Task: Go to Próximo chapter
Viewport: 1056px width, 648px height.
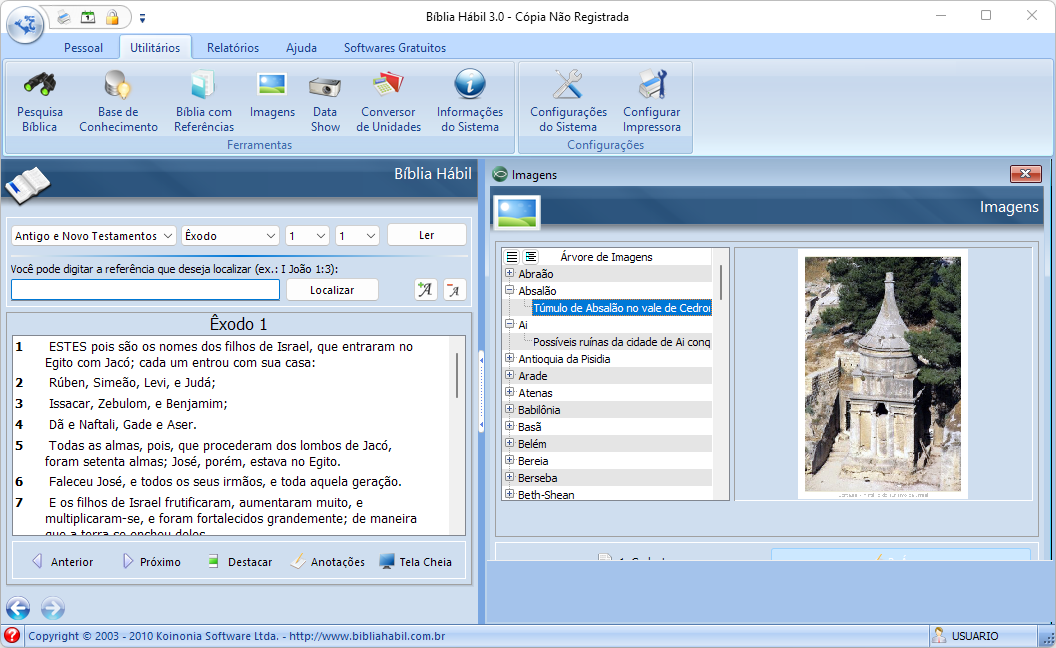Action: [152, 562]
